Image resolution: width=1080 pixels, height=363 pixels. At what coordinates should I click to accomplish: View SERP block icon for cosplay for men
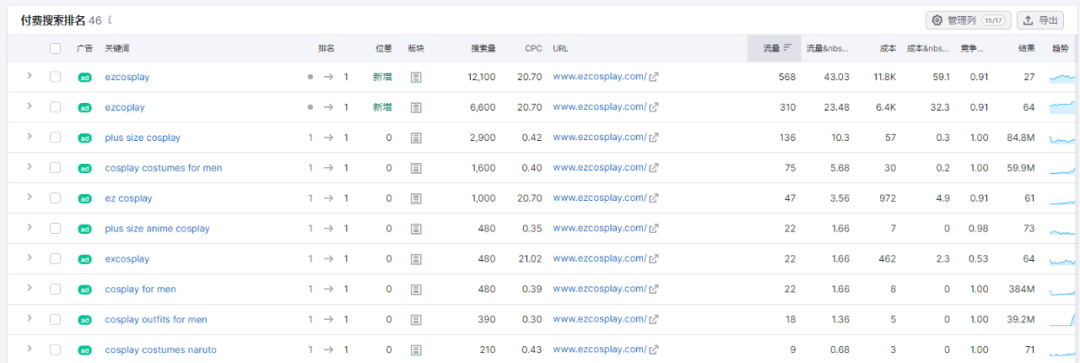point(416,289)
